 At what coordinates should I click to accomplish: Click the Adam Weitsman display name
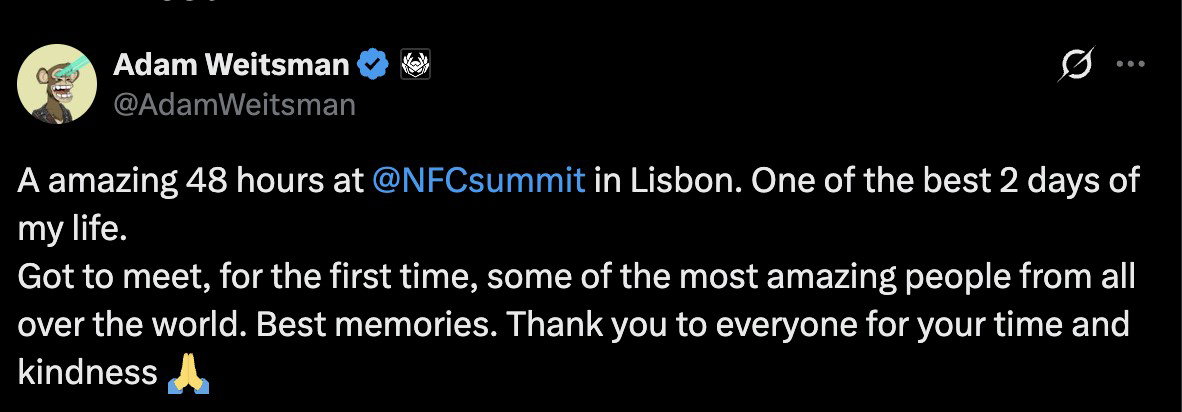click(x=231, y=66)
